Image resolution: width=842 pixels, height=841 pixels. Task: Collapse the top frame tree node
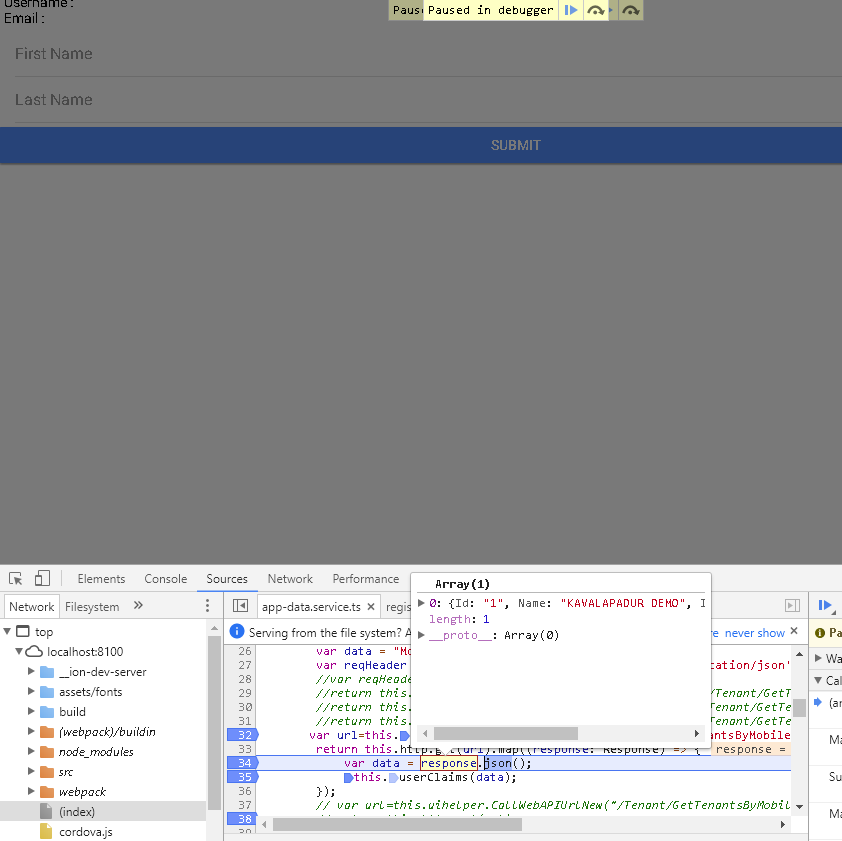(x=7, y=632)
